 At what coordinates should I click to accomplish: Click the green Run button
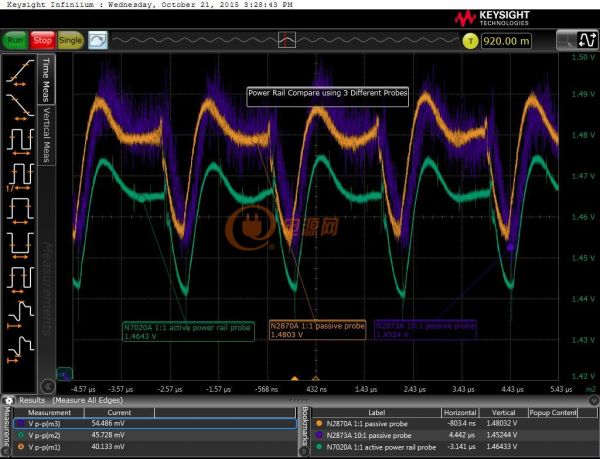15,40
